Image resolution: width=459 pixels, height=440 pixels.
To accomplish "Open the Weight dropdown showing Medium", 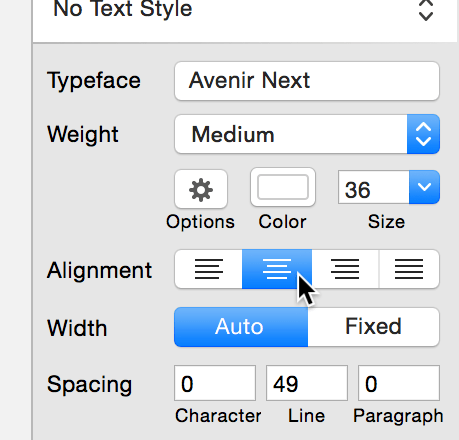I will (x=307, y=134).
